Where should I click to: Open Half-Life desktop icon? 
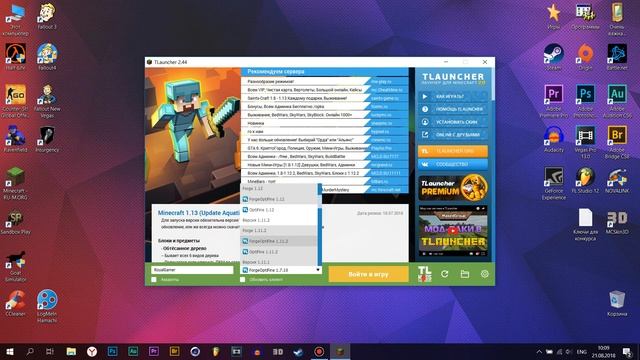click(16, 58)
